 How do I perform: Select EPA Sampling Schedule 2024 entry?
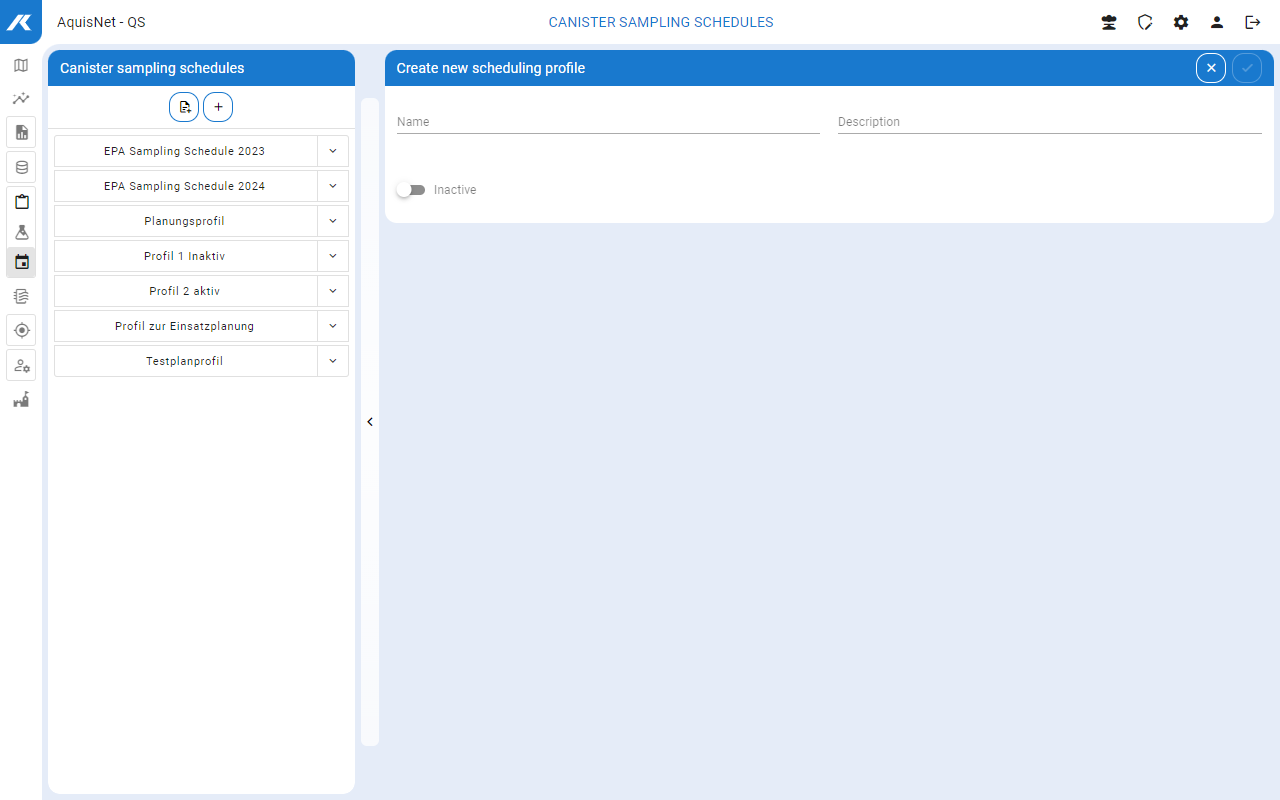tap(185, 186)
